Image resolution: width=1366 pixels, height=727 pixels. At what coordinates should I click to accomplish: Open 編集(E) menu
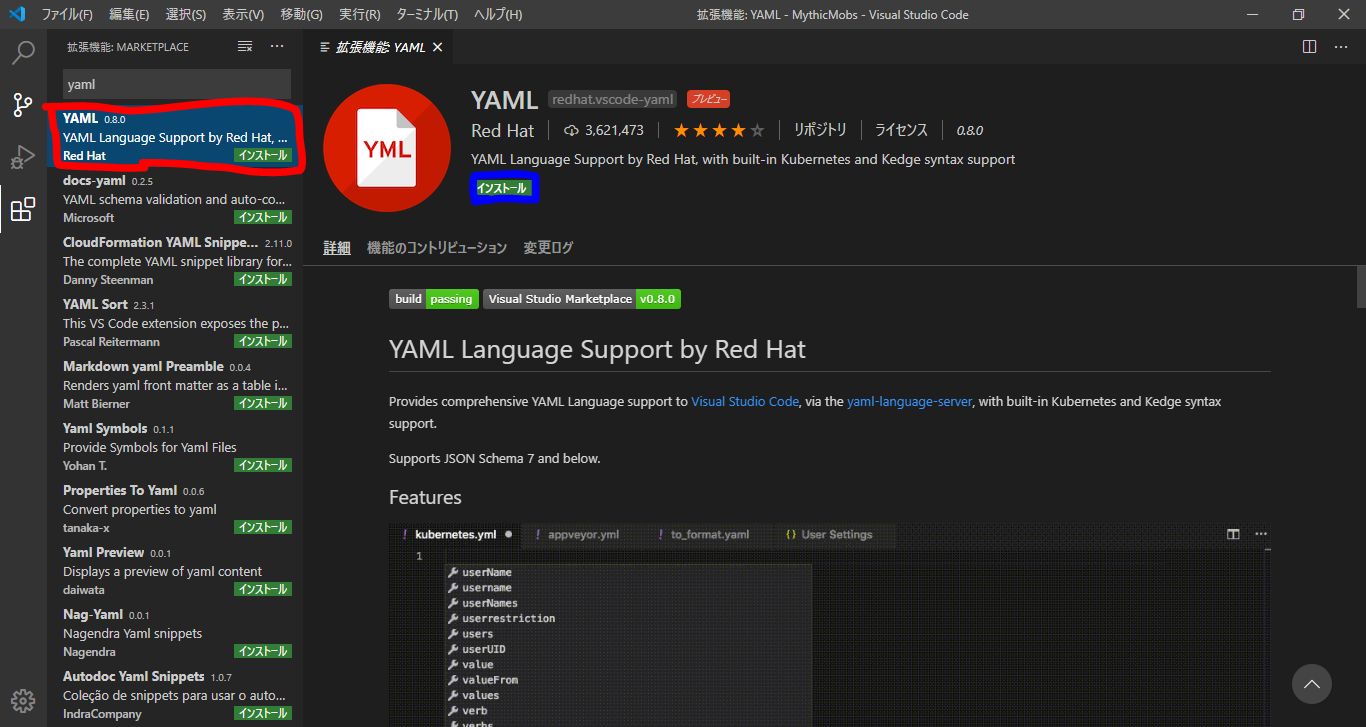coord(129,15)
